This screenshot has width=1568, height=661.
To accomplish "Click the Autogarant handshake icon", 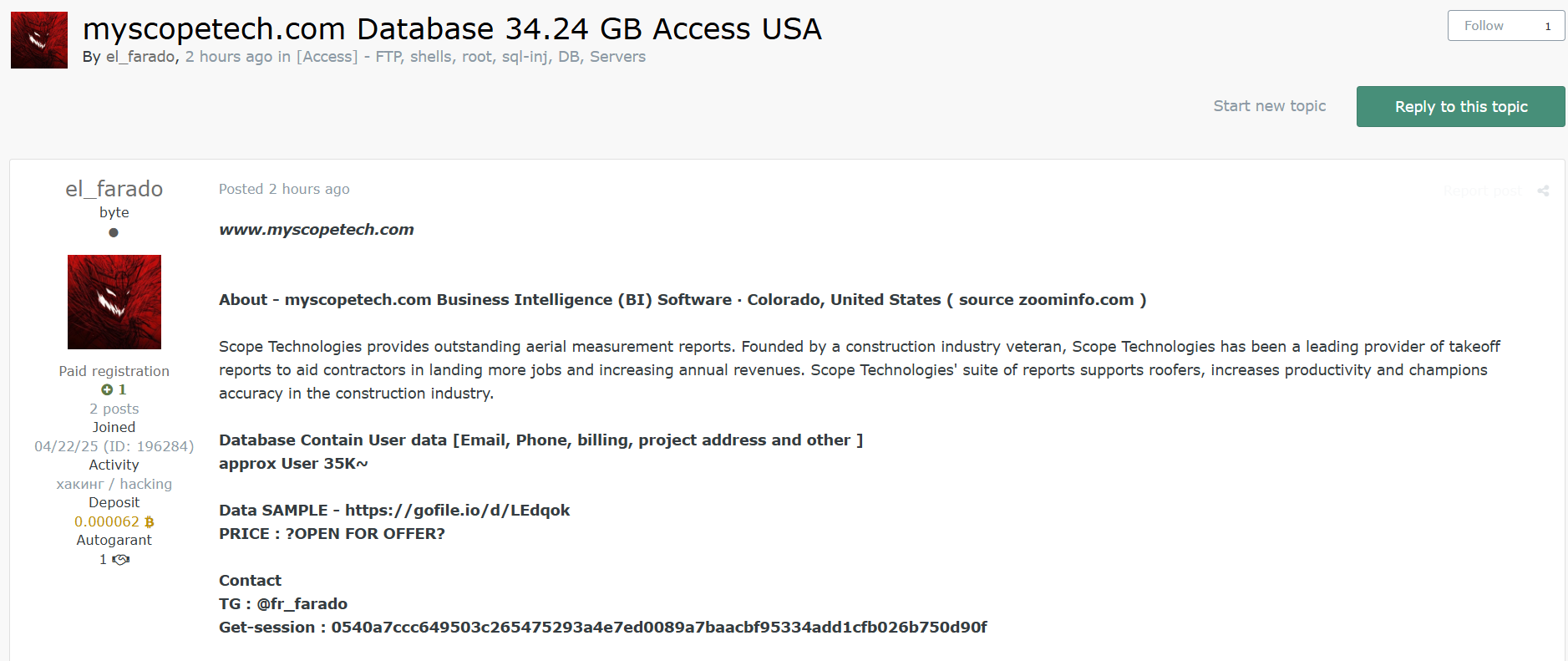I will [x=121, y=560].
